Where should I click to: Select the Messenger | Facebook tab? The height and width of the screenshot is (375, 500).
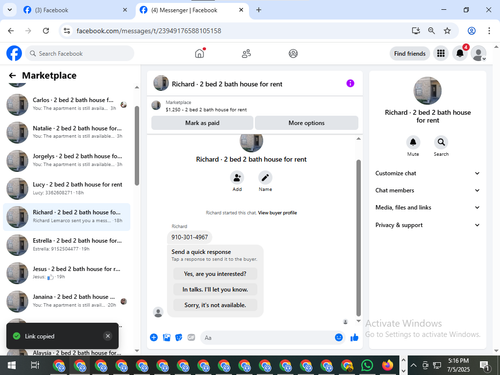pyautogui.click(x=192, y=10)
